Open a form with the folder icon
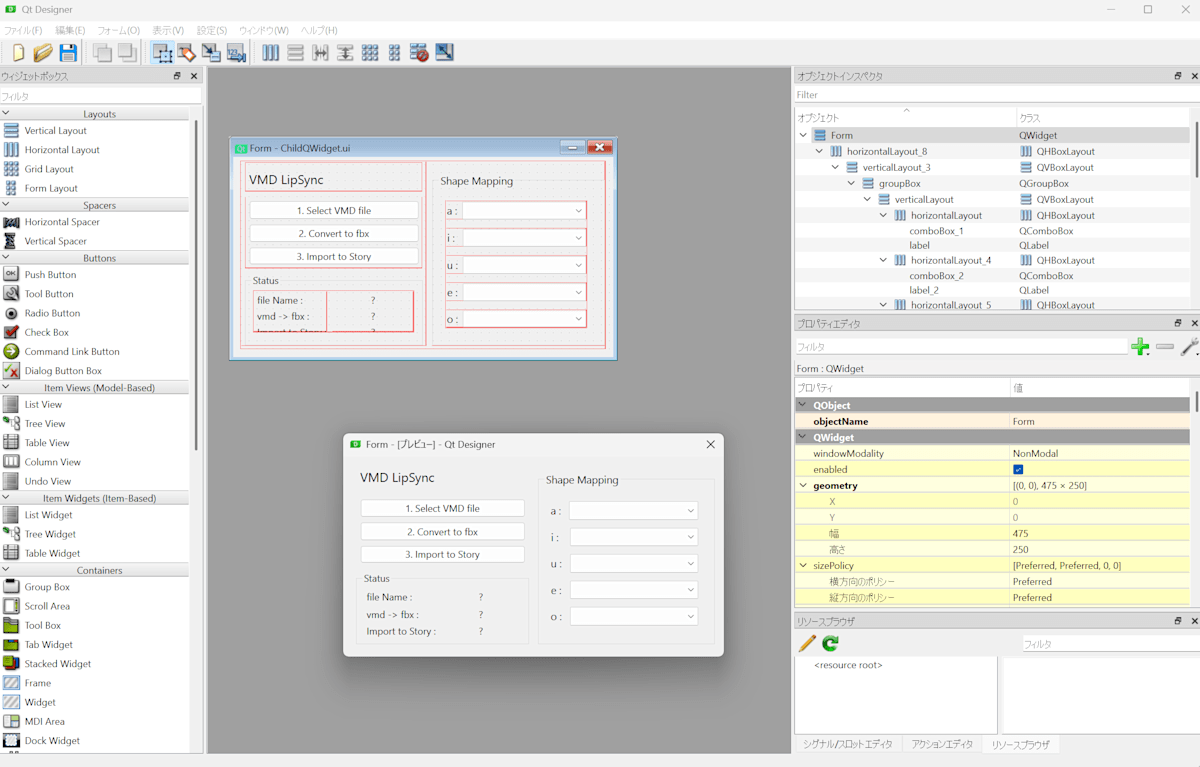 (43, 53)
